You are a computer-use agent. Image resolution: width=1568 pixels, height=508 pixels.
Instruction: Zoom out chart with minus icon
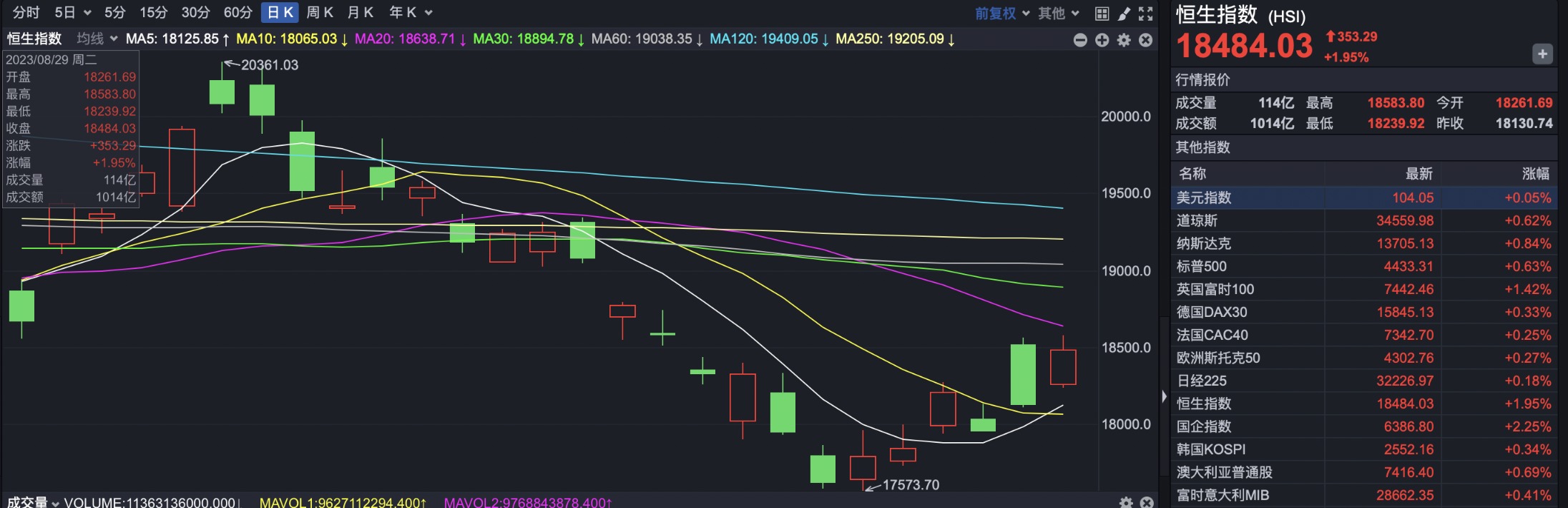pyautogui.click(x=1080, y=40)
